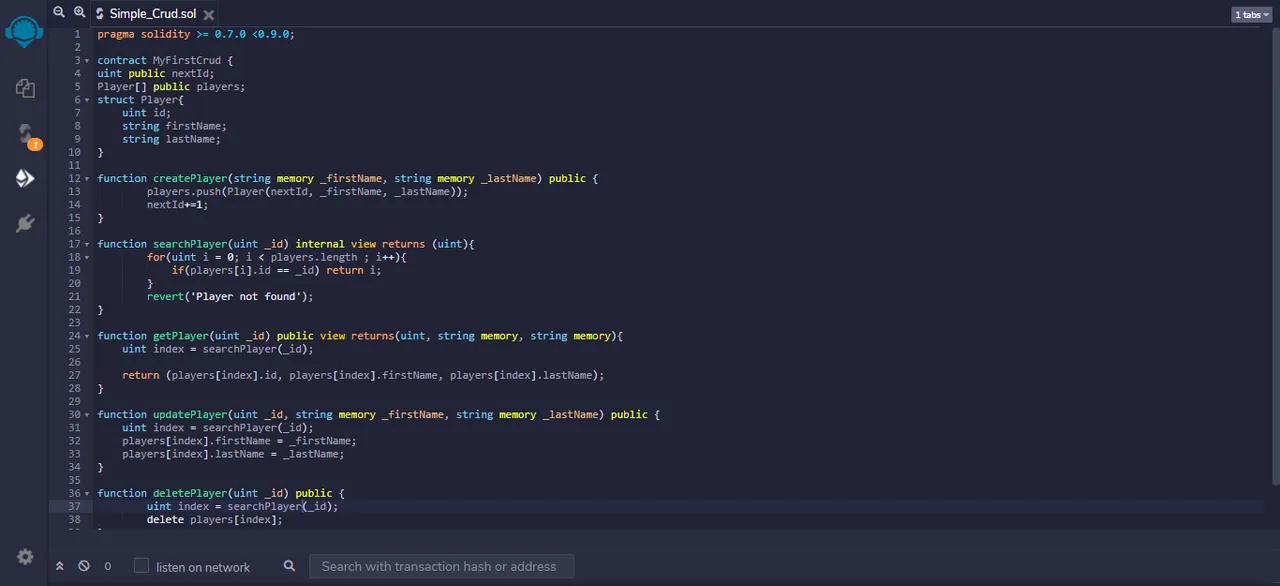The height and width of the screenshot is (586, 1280).
Task: Click the 'players[index].firstName = _firstName;' line
Action: [x=239, y=440]
